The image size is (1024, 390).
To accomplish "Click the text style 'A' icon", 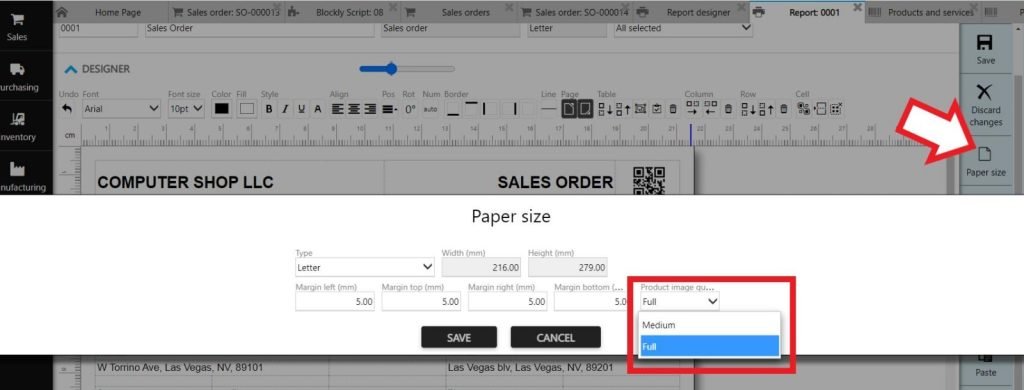I will (317, 109).
